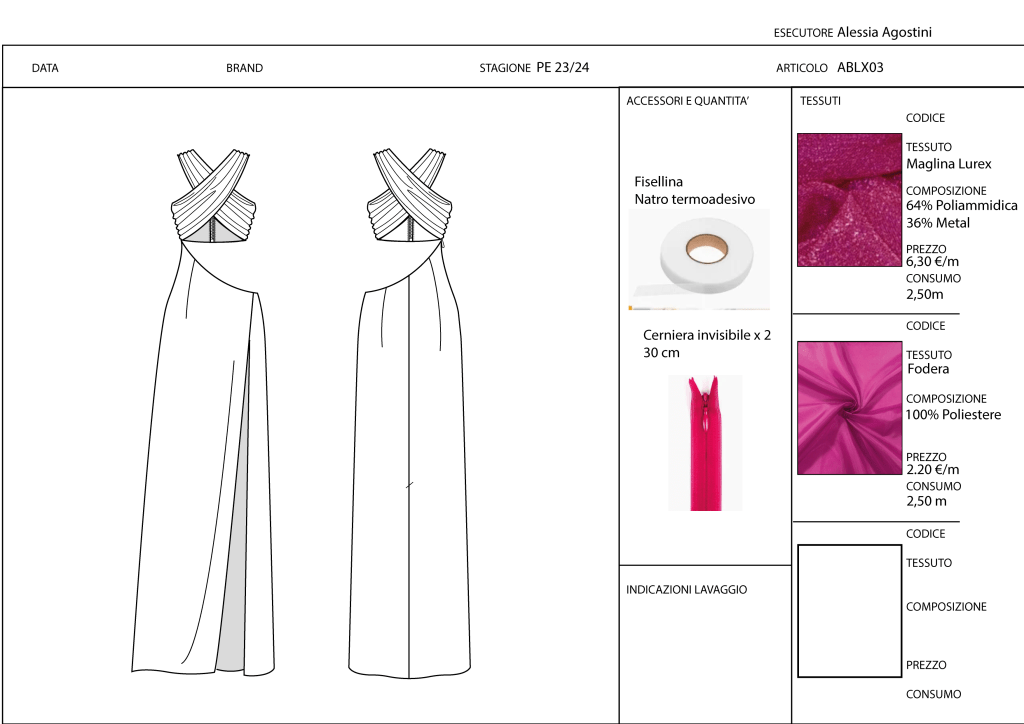
Task: Select the Fisellina Natro termoadesivo text
Action: pos(694,191)
